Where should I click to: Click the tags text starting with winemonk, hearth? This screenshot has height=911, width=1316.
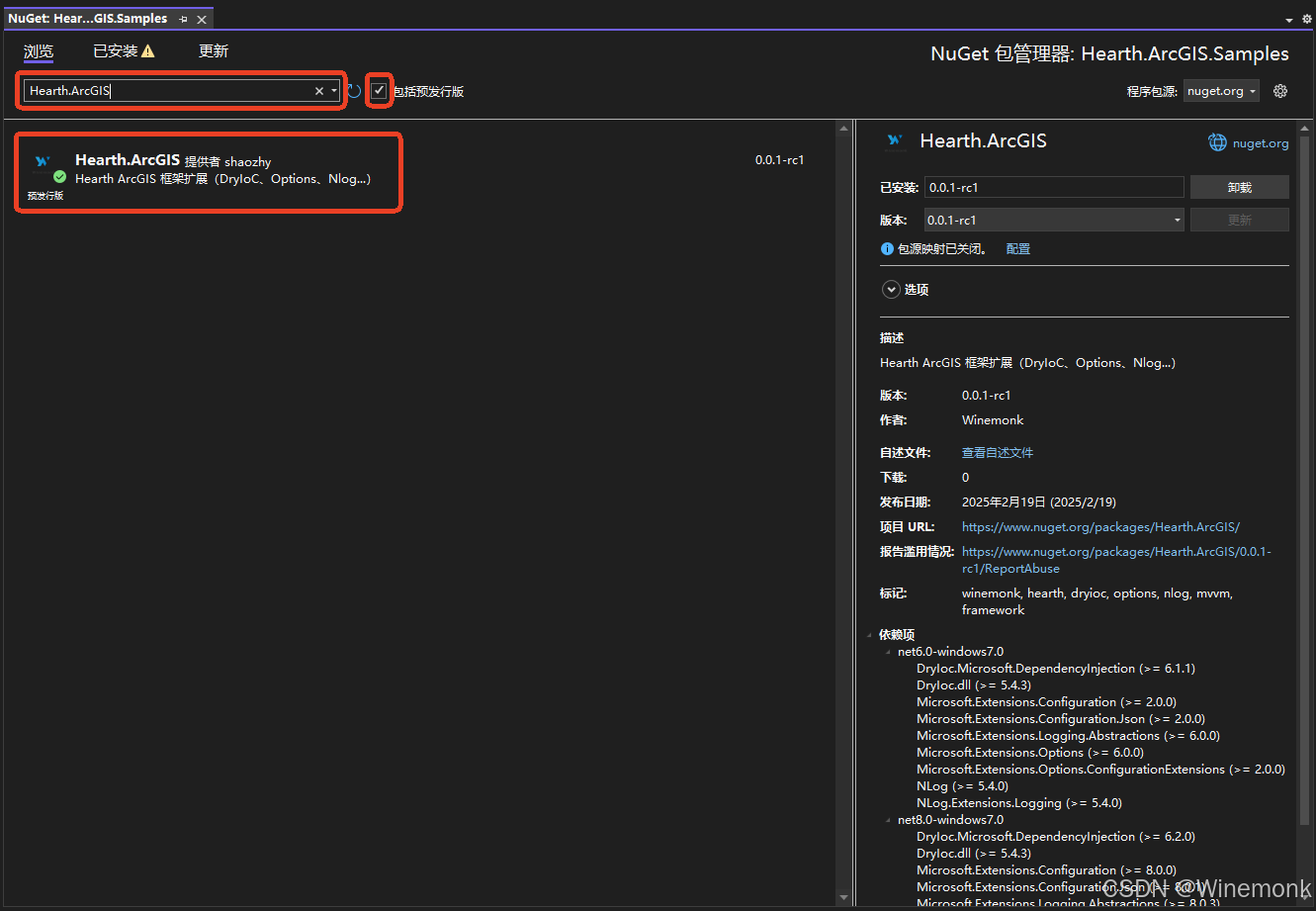point(1097,601)
